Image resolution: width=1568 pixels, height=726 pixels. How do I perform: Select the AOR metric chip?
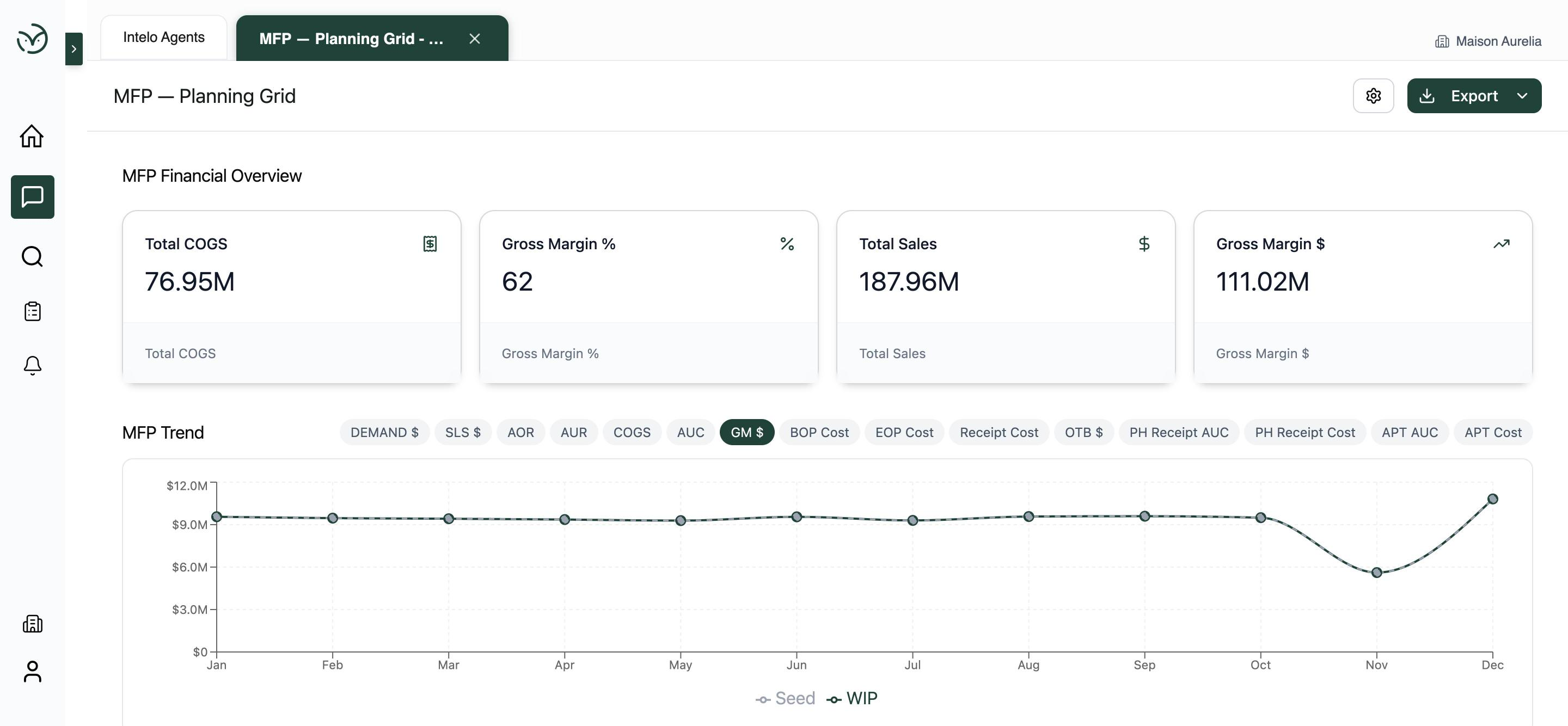click(x=520, y=432)
